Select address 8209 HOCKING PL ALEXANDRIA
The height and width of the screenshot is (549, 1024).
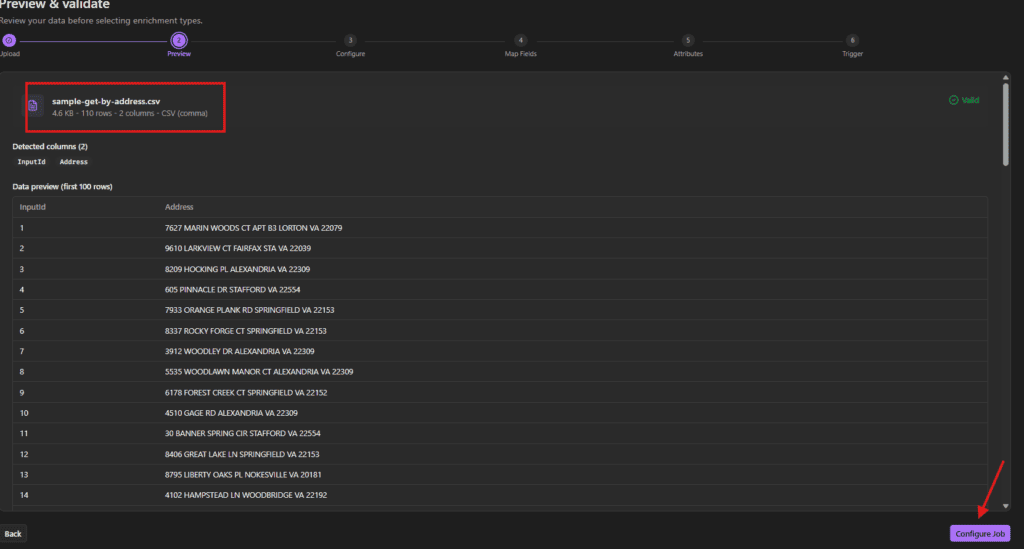tap(237, 269)
